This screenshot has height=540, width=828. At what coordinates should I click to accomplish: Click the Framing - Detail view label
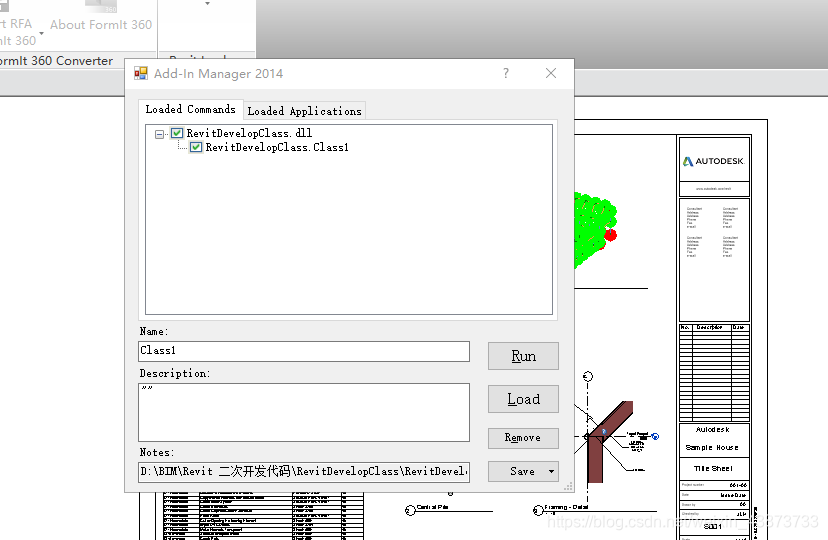pos(566,507)
